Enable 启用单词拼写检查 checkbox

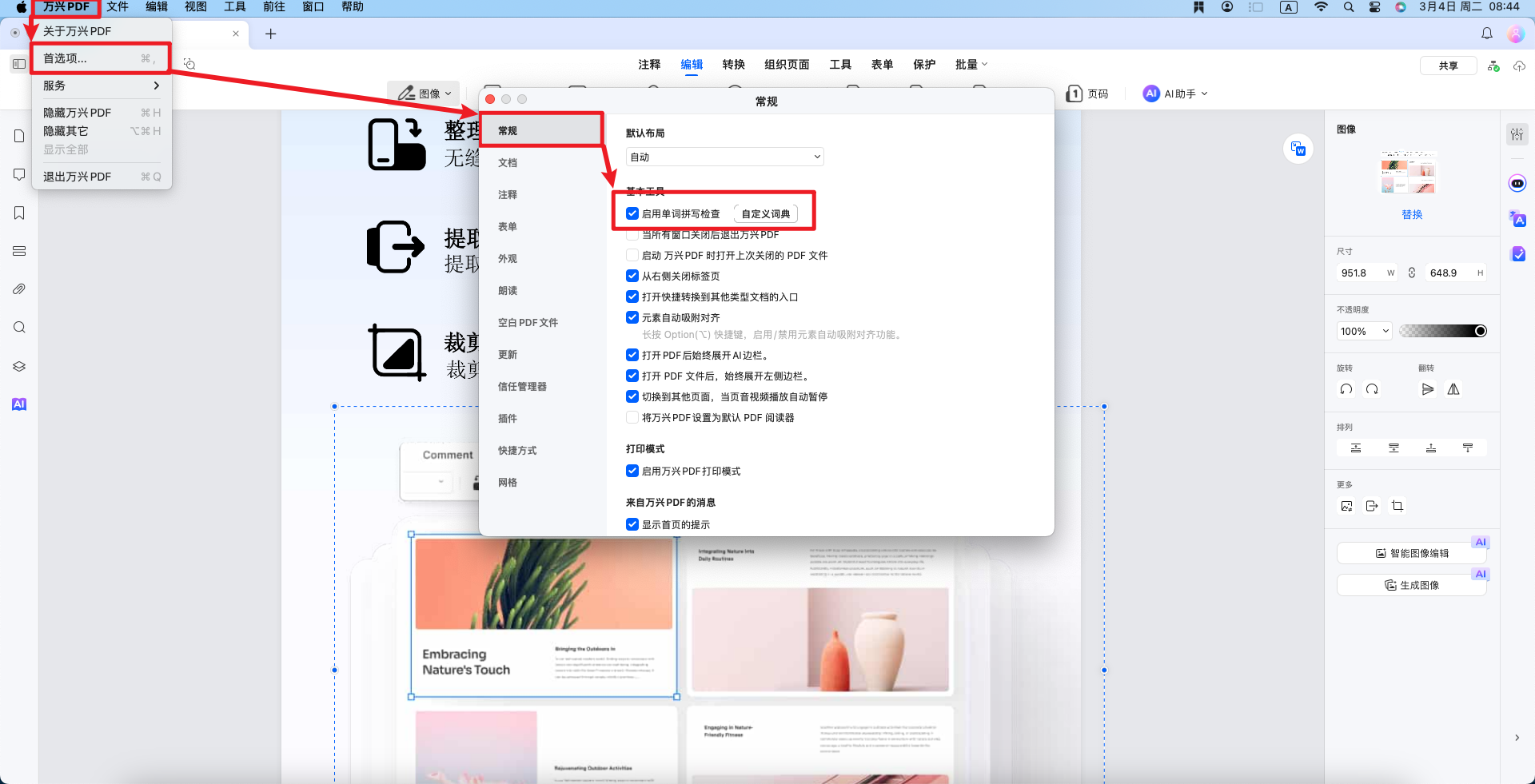pyautogui.click(x=632, y=213)
